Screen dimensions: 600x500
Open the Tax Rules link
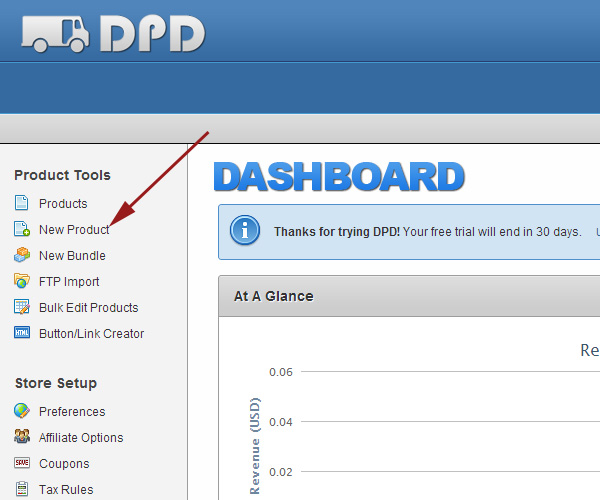(66, 490)
